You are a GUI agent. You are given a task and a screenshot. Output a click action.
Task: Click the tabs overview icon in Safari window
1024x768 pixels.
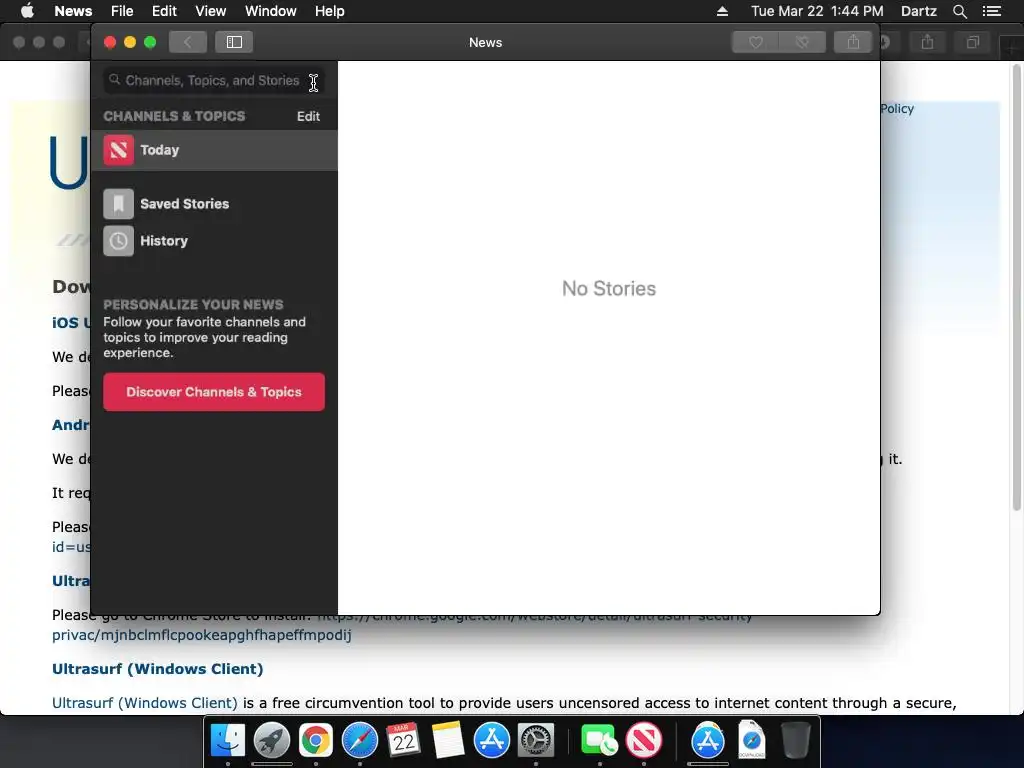(973, 42)
